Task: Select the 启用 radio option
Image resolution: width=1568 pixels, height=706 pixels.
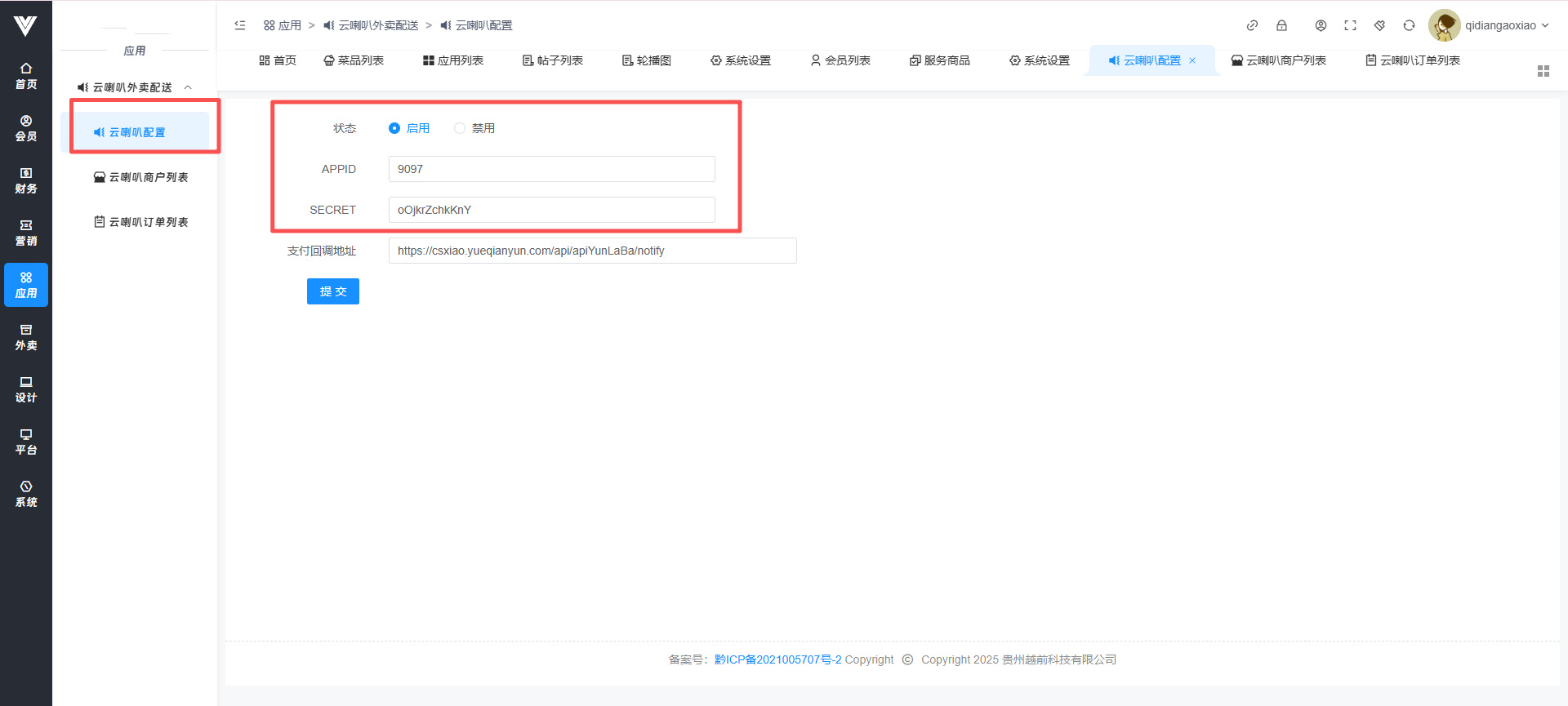Action: (394, 128)
